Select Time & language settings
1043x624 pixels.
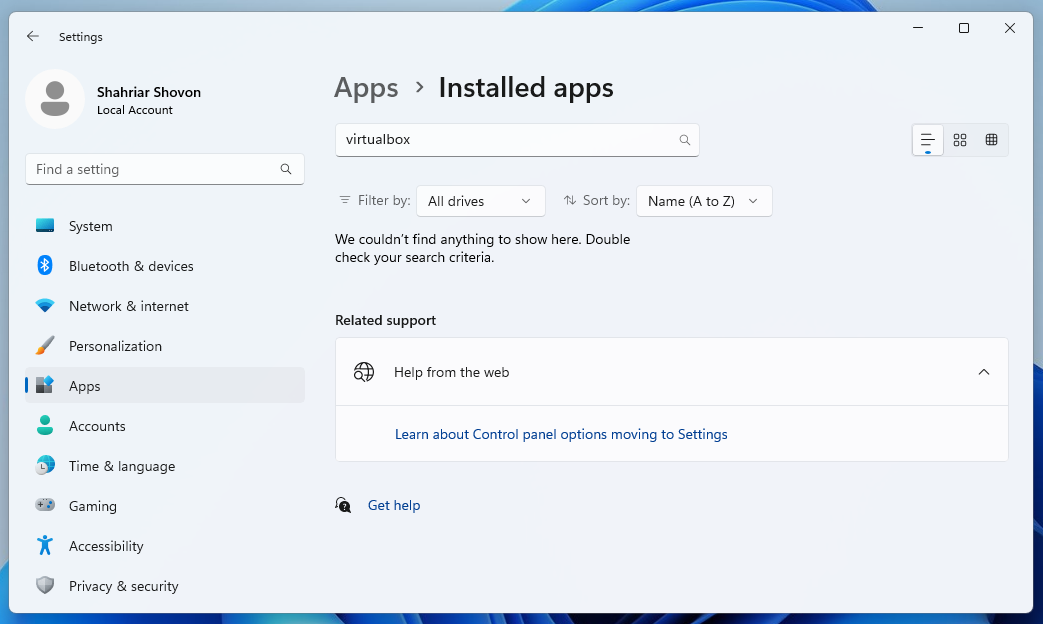tap(123, 466)
